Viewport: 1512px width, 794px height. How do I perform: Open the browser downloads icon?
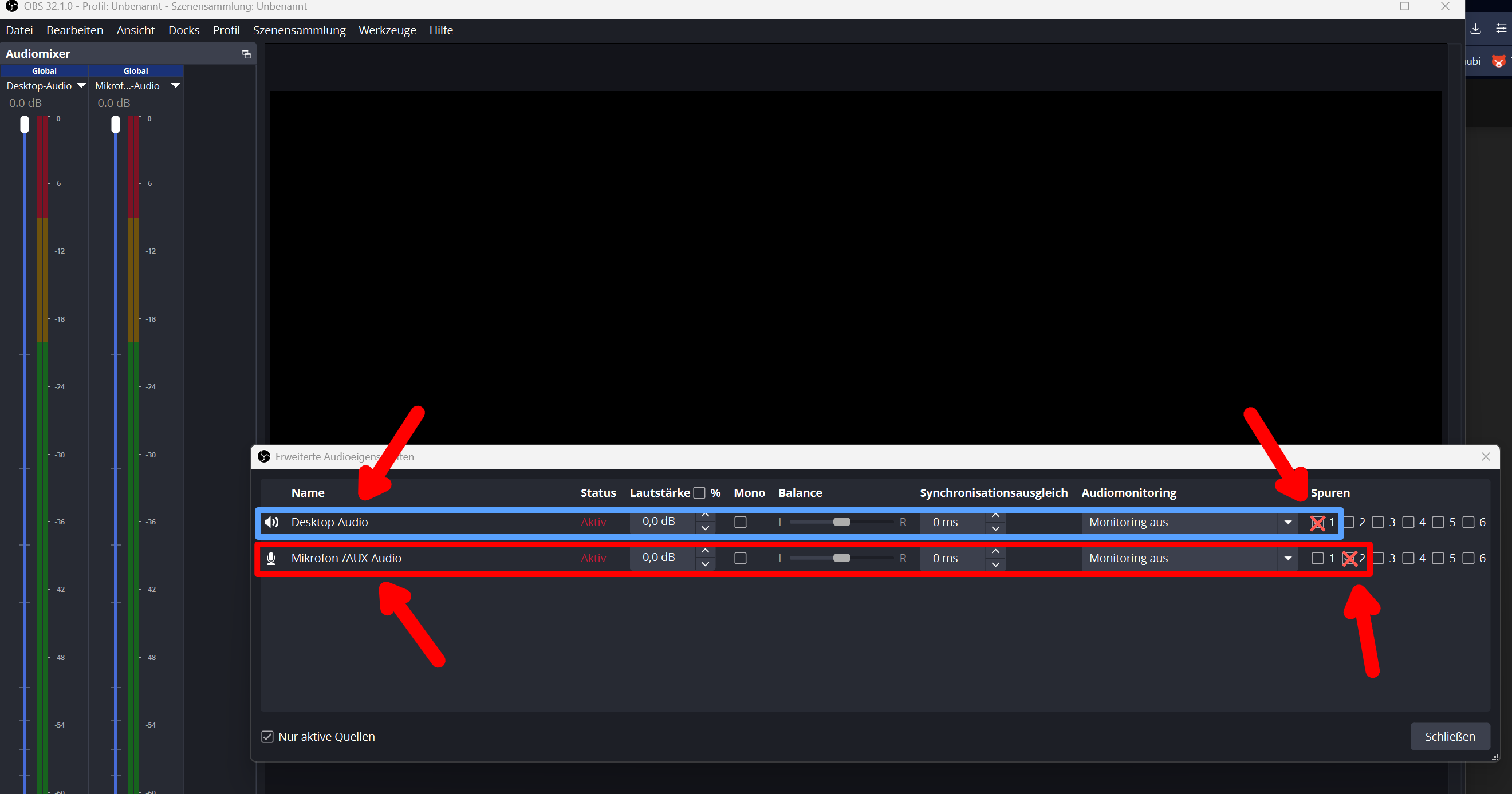pyautogui.click(x=1475, y=29)
